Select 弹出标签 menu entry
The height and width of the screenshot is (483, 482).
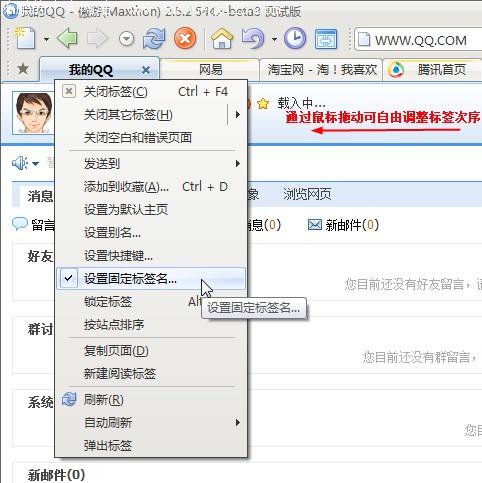(151, 445)
